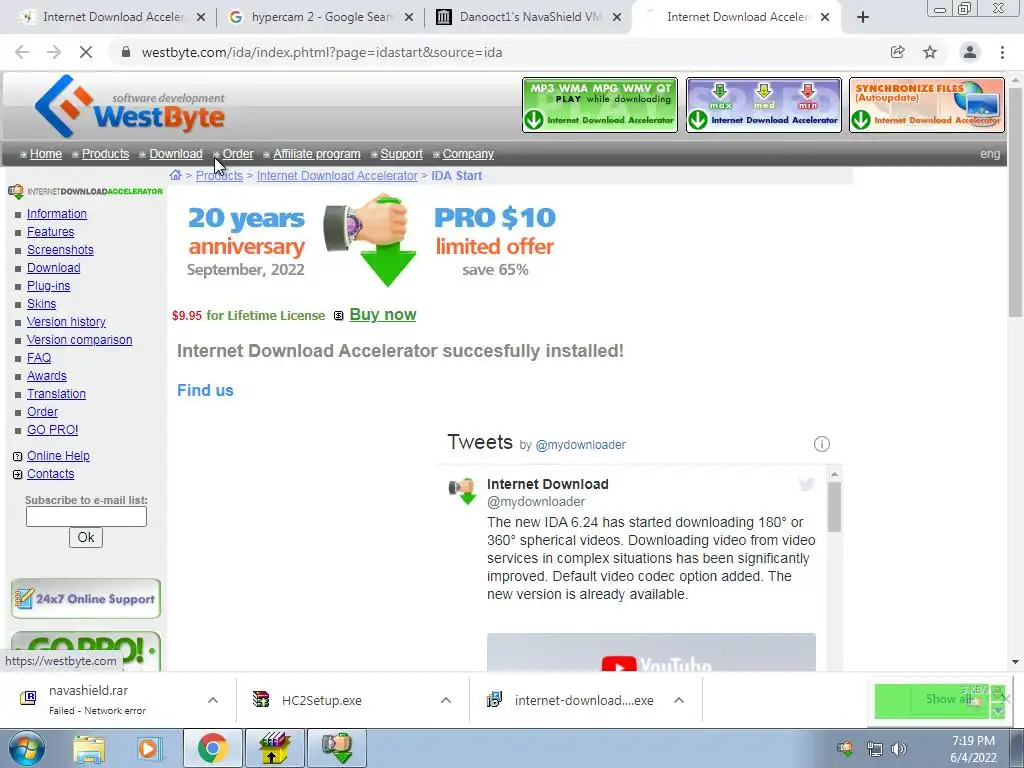Click Chrome icon in taskbar
1024x768 pixels.
point(212,748)
